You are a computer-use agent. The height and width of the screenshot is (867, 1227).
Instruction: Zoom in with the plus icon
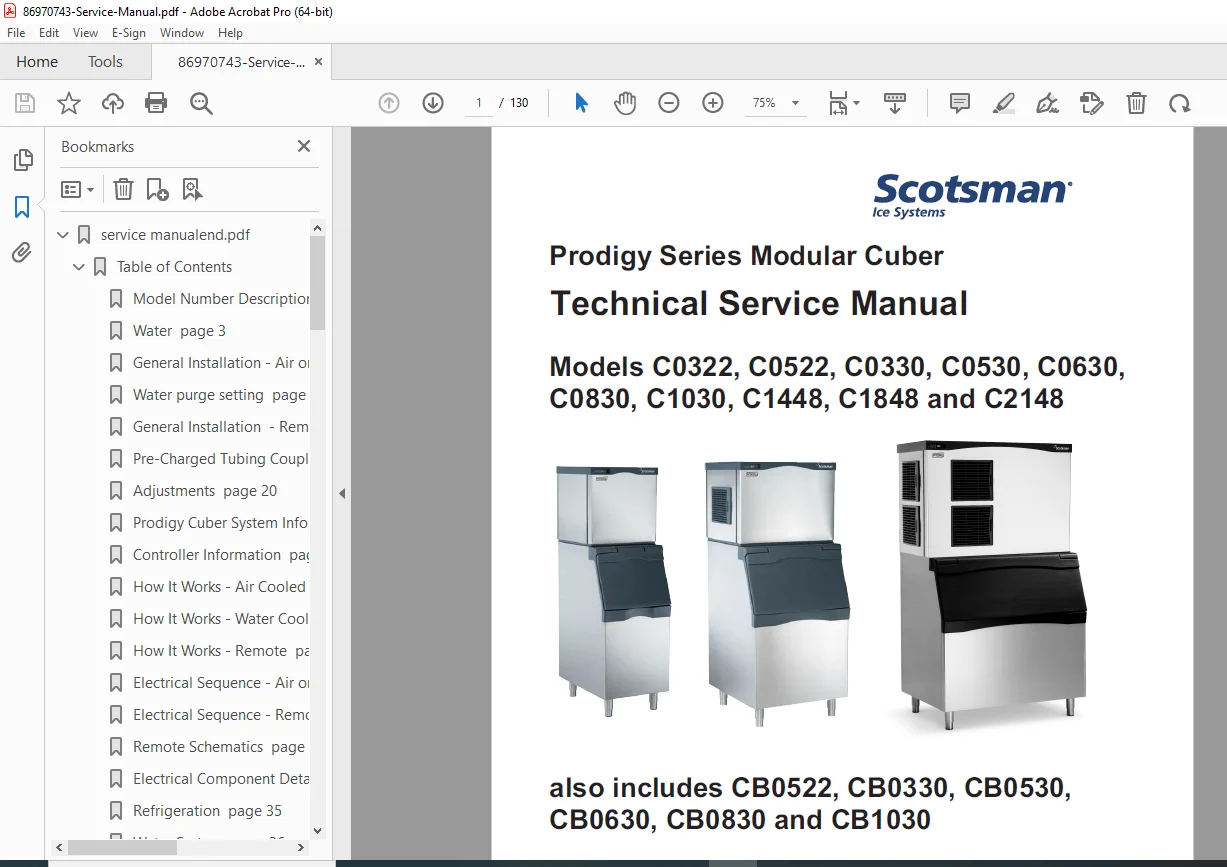[x=713, y=103]
